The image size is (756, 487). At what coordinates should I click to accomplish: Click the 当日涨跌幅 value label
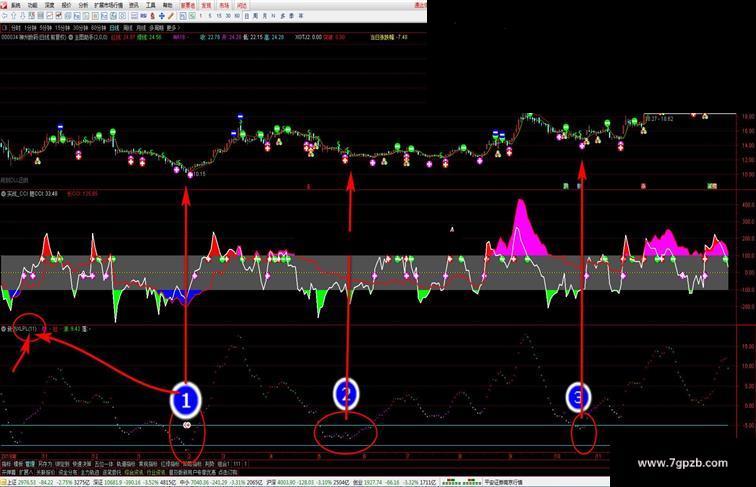pos(389,37)
